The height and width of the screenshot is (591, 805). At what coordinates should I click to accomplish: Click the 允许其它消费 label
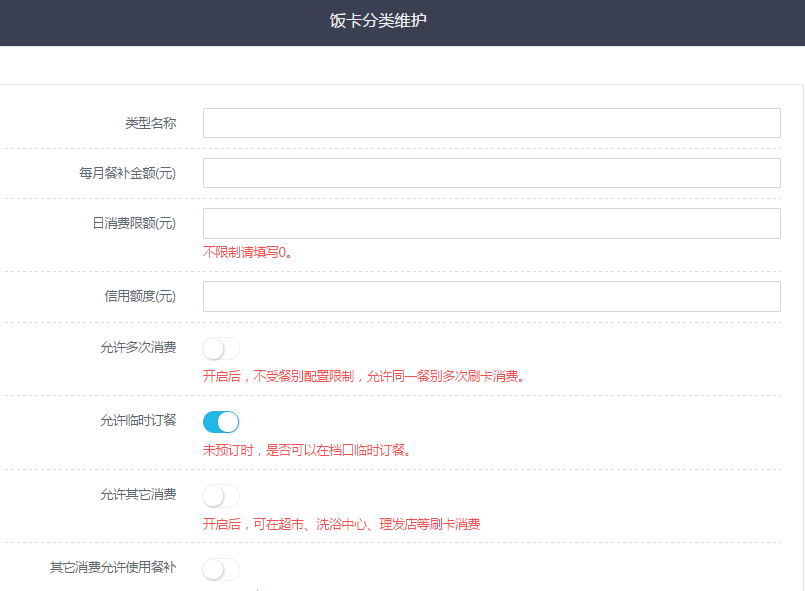138,494
